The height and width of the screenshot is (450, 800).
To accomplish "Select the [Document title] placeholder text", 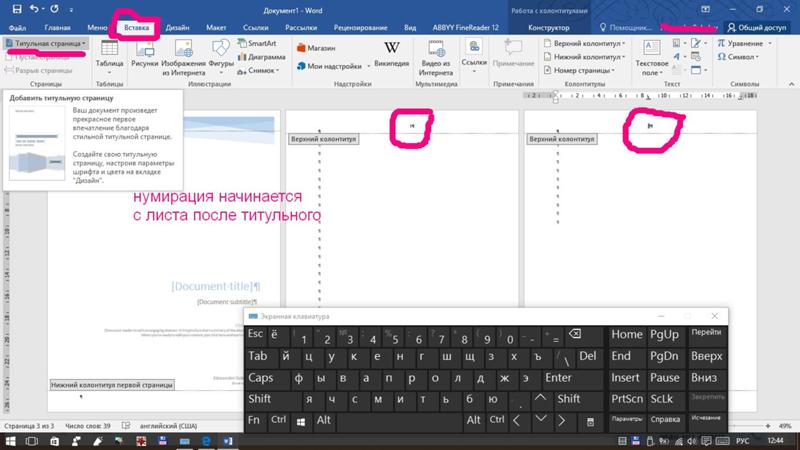I will click(x=216, y=286).
